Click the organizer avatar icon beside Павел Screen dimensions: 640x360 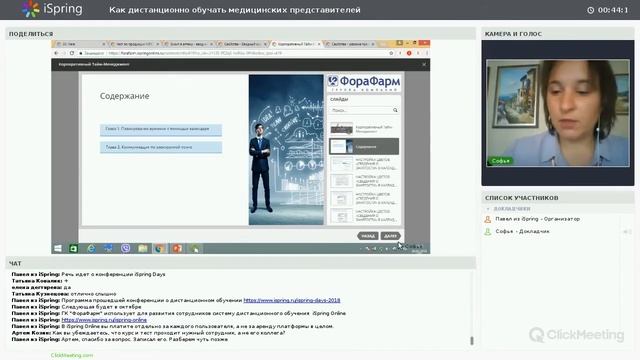pos(487,219)
